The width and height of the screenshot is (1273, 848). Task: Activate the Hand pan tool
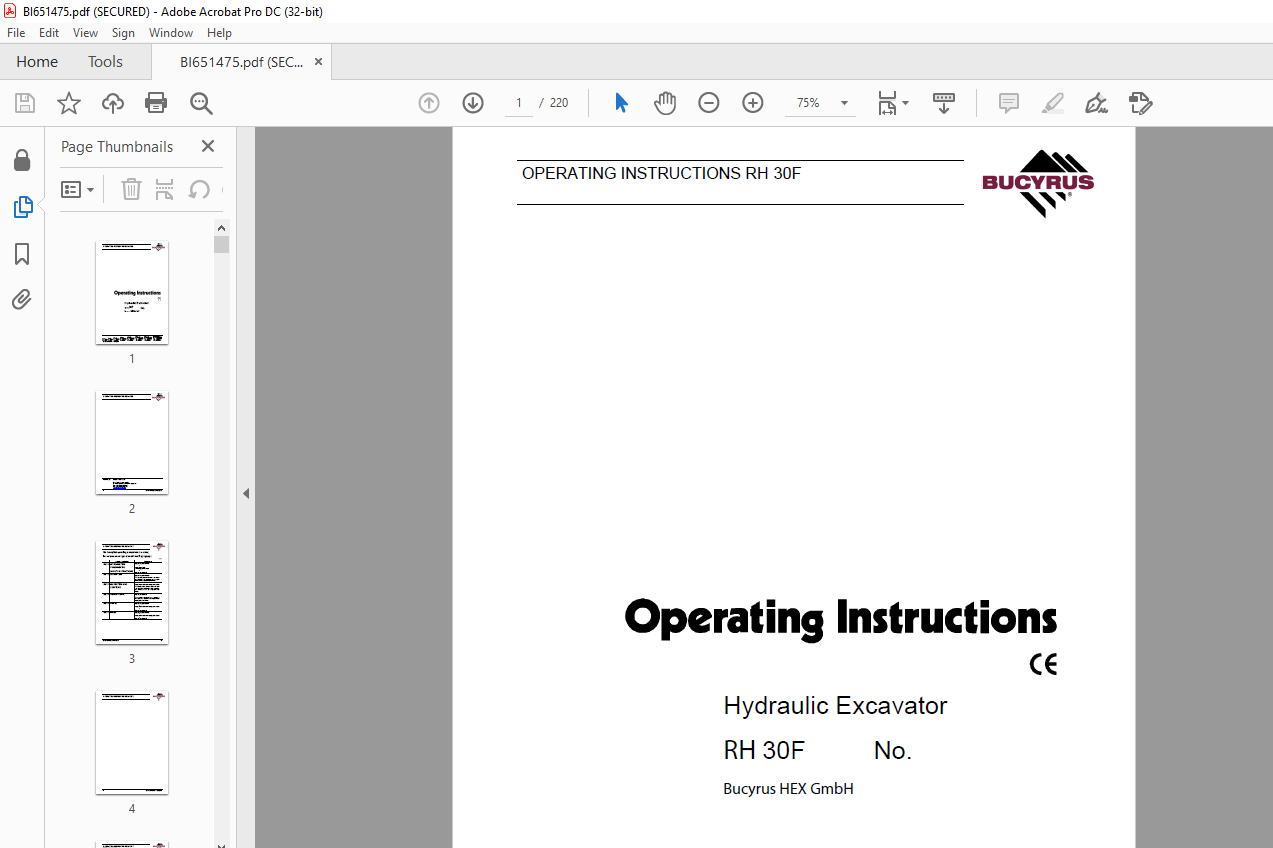pyautogui.click(x=665, y=103)
